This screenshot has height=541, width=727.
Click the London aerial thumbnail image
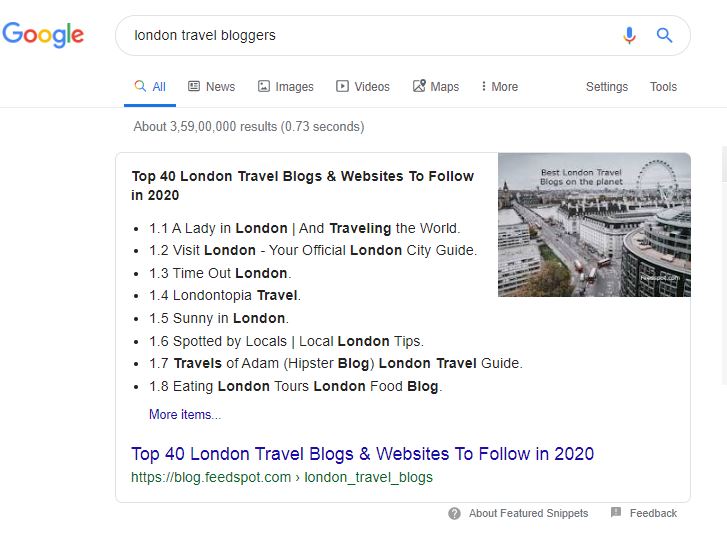point(594,225)
